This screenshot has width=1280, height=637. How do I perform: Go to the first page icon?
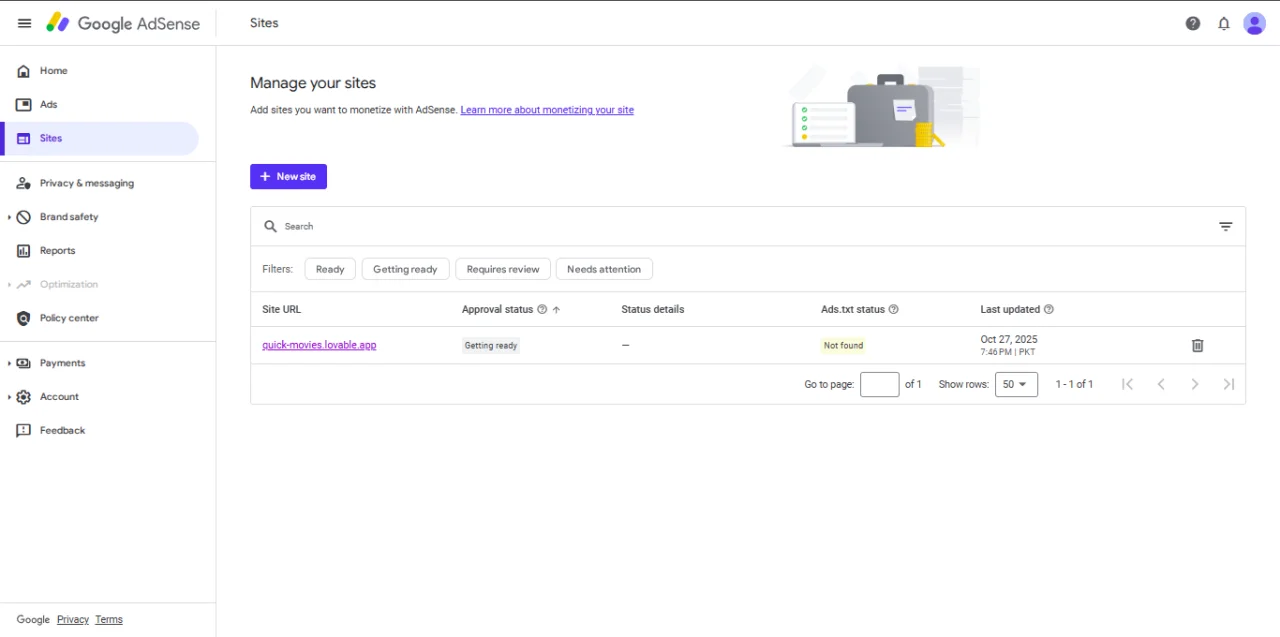(x=1127, y=384)
